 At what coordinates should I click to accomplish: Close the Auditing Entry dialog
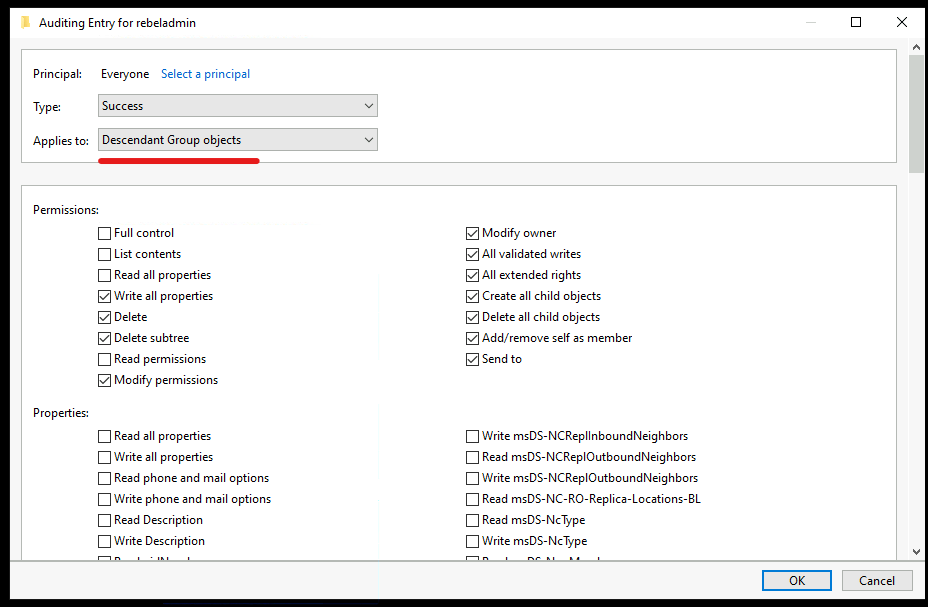[901, 22]
